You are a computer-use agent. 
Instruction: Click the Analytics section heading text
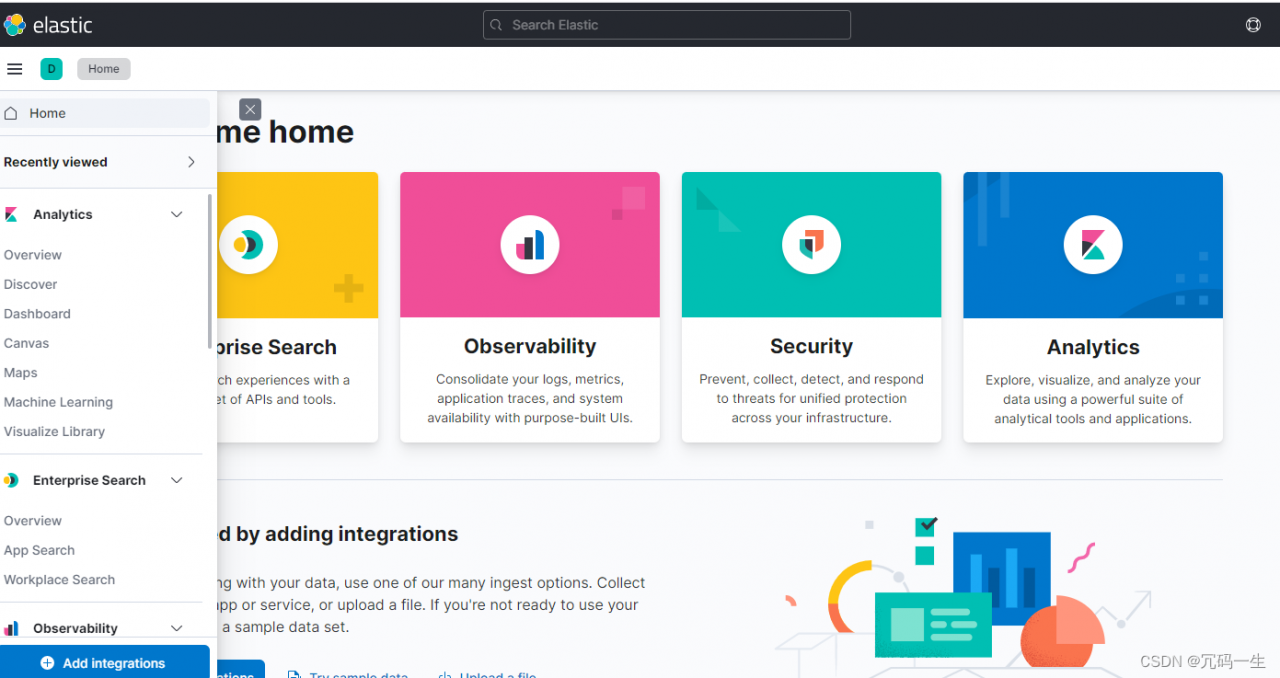point(63,214)
